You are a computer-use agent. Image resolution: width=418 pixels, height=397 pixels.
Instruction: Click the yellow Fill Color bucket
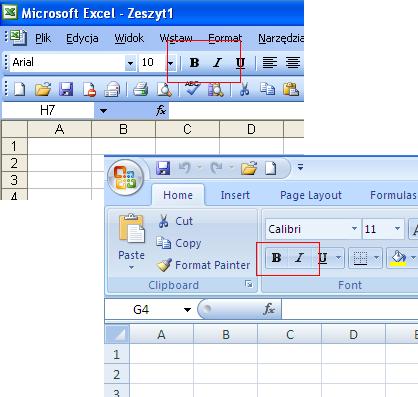click(398, 258)
